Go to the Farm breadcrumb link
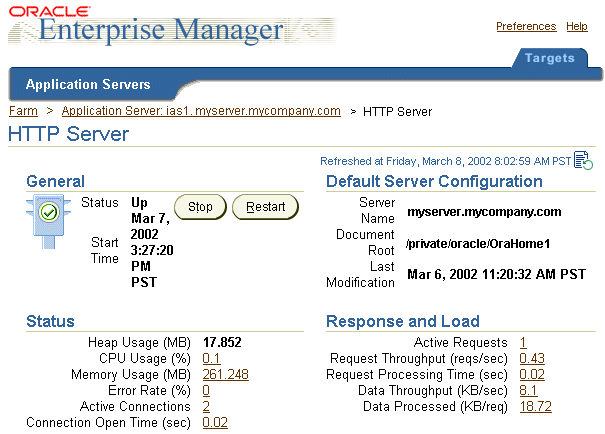The image size is (605, 434). point(23,111)
